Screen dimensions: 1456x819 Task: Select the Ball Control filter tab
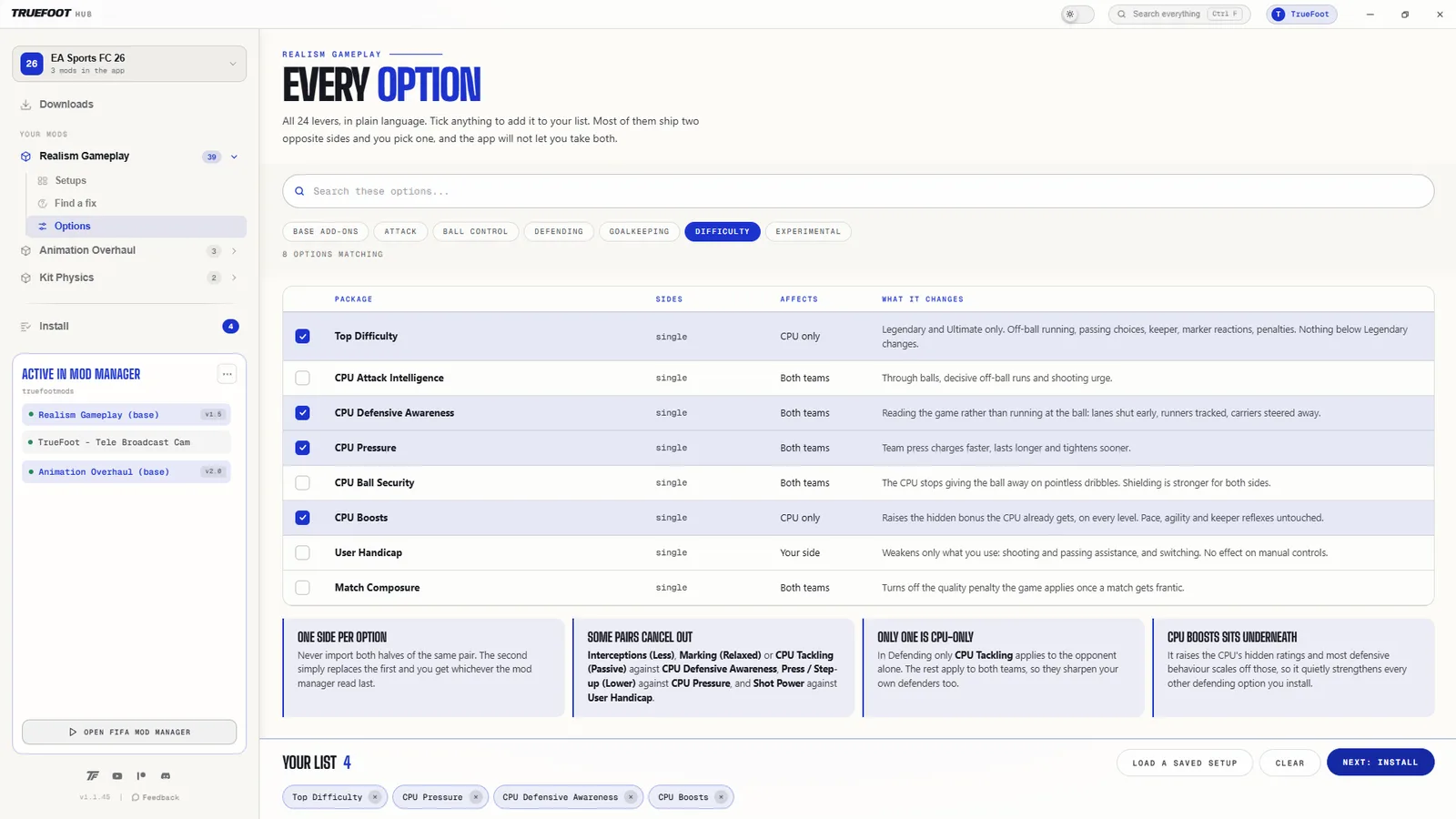click(475, 232)
